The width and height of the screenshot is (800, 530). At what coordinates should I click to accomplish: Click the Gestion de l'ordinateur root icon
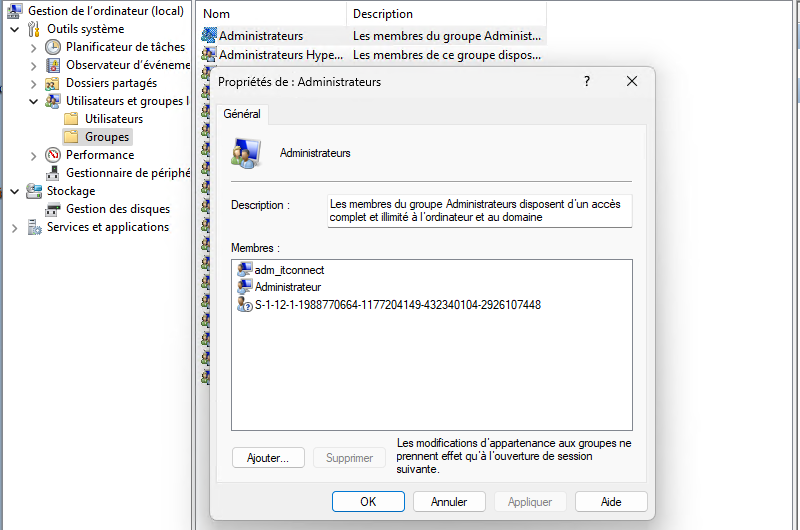tap(14, 11)
